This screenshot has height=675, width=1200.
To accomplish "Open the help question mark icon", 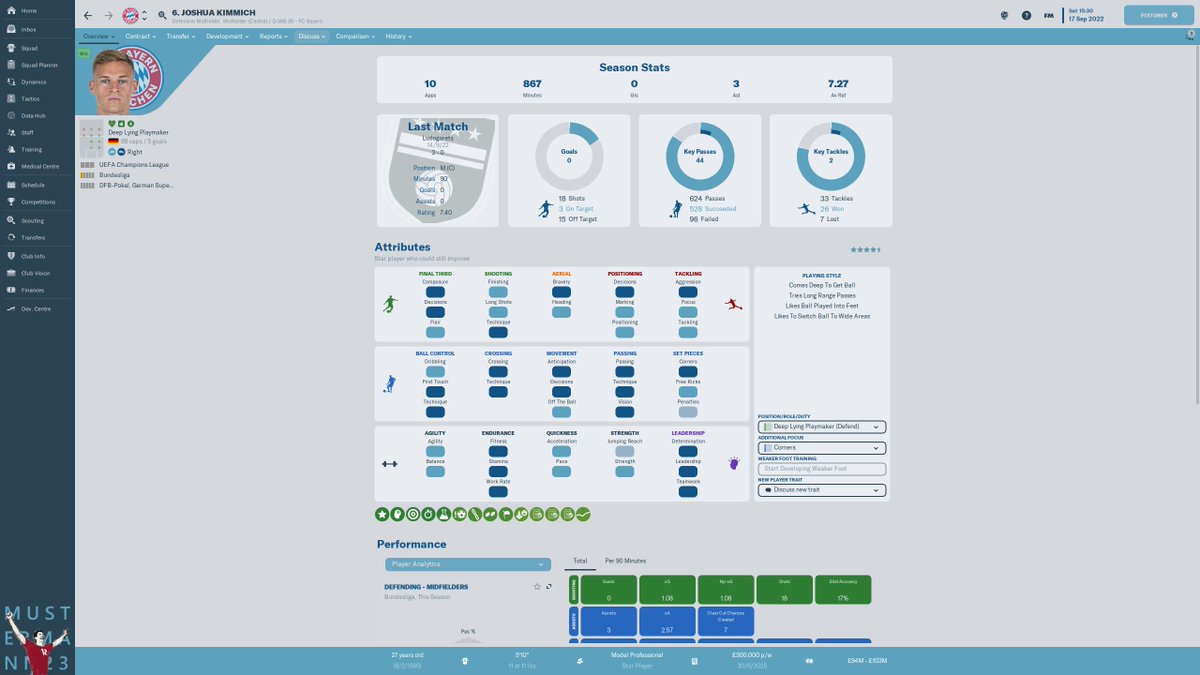I will (x=1026, y=15).
